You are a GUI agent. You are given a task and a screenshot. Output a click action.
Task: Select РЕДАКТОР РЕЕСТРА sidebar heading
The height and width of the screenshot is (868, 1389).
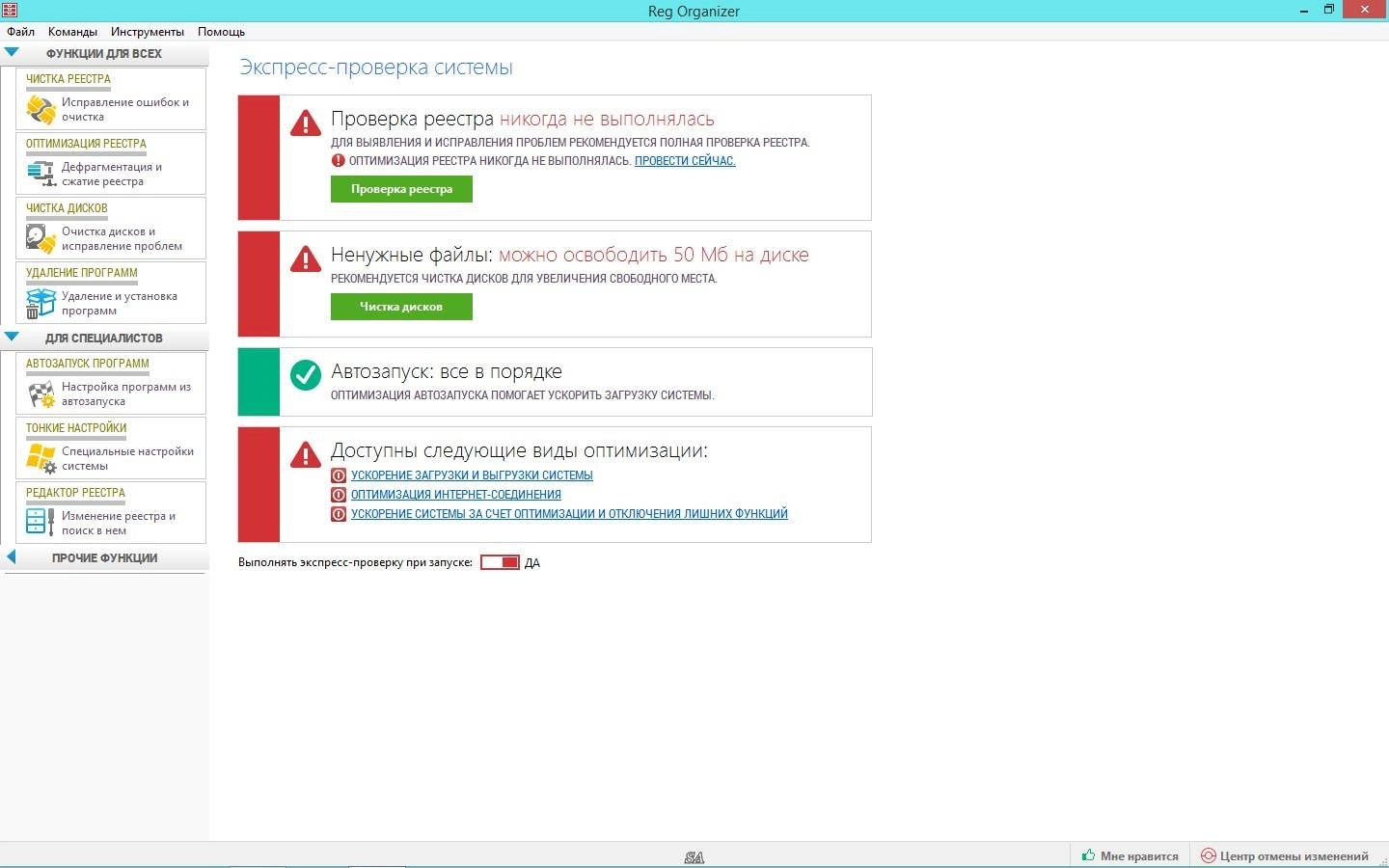(x=75, y=493)
